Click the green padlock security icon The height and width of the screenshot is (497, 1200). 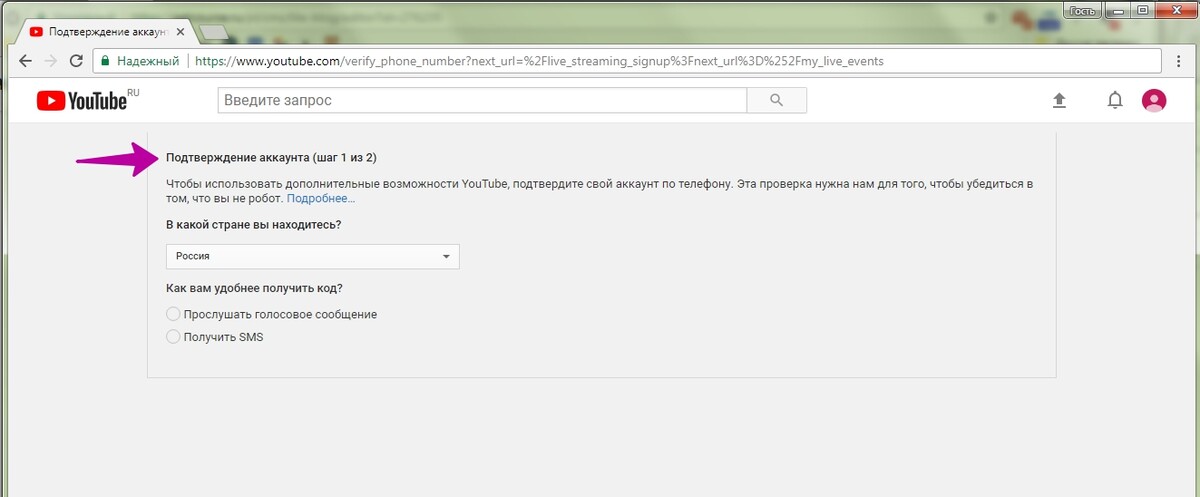coord(104,61)
